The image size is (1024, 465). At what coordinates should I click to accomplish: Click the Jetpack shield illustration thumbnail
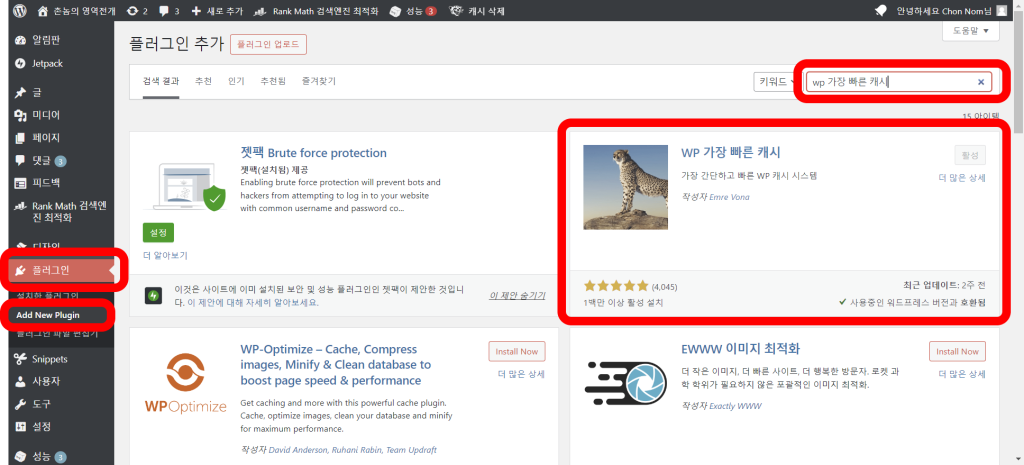pyautogui.click(x=185, y=187)
